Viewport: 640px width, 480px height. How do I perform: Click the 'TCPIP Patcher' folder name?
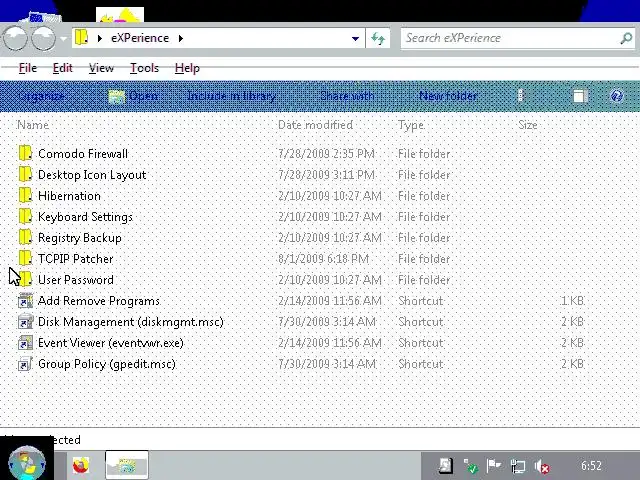[x=76, y=259]
